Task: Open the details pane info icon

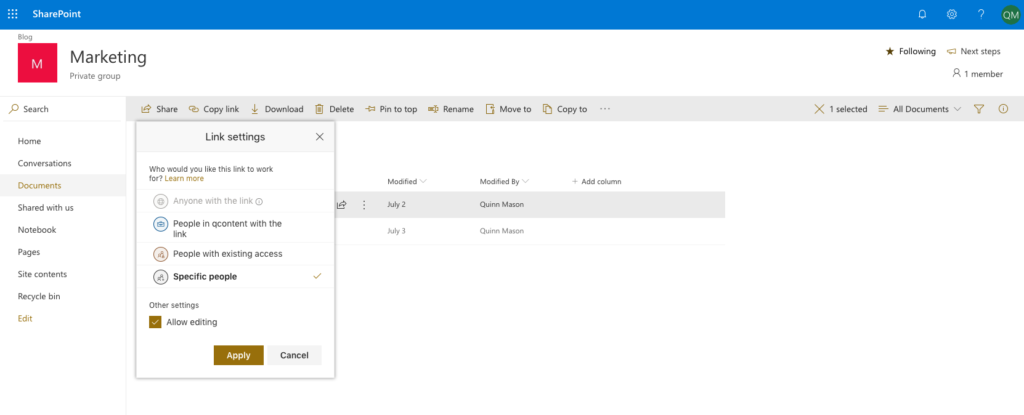Action: [1003, 109]
